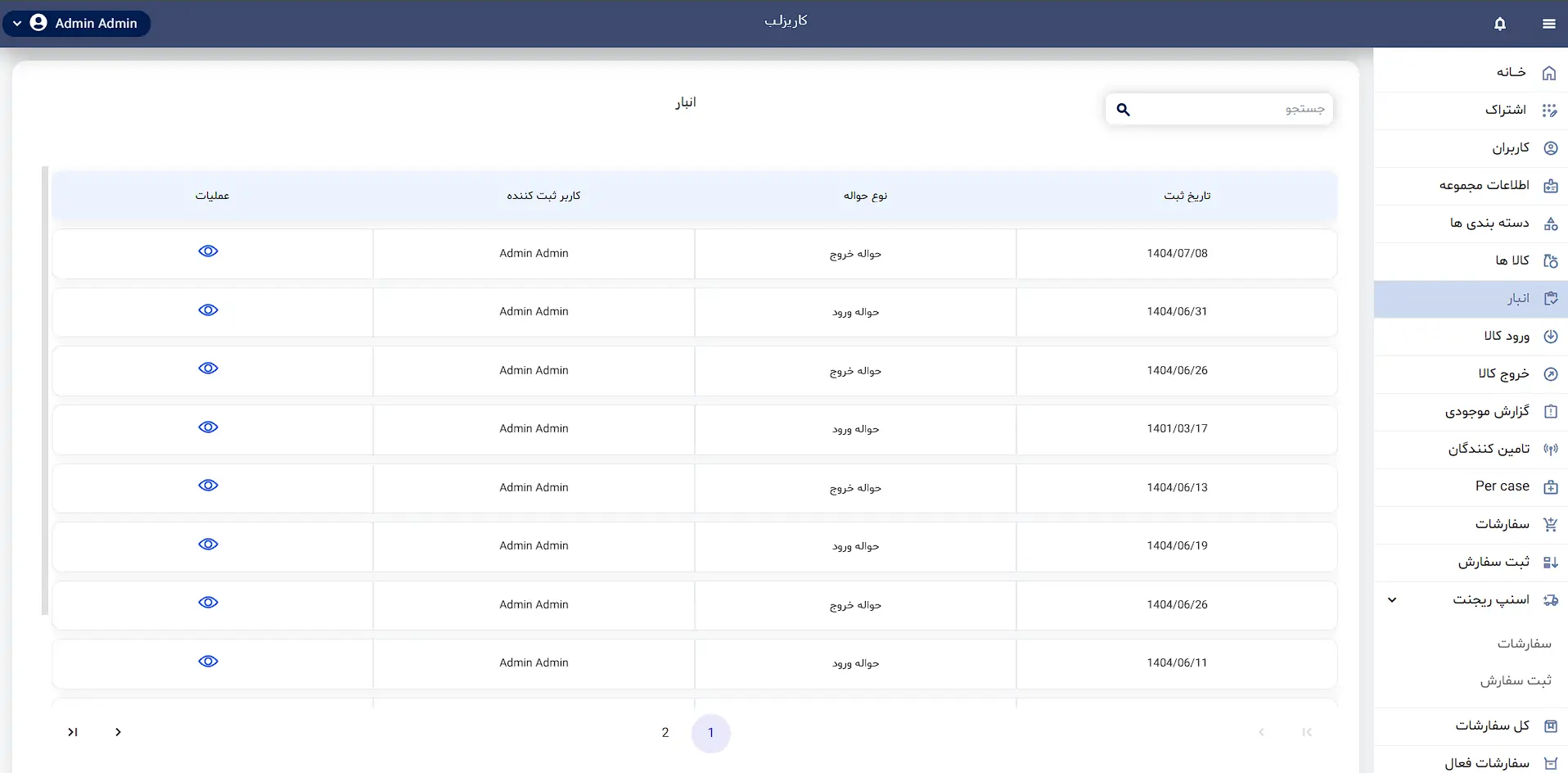Click the ثبت سفارش icon

pos(1550,563)
